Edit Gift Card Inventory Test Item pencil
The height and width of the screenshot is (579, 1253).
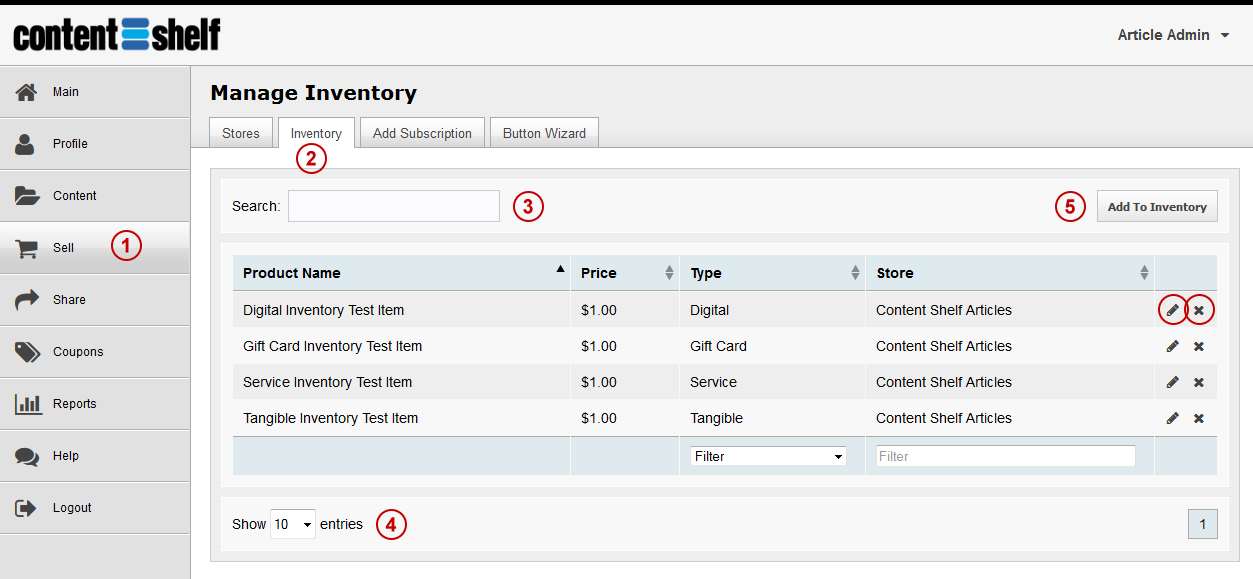(x=1173, y=346)
